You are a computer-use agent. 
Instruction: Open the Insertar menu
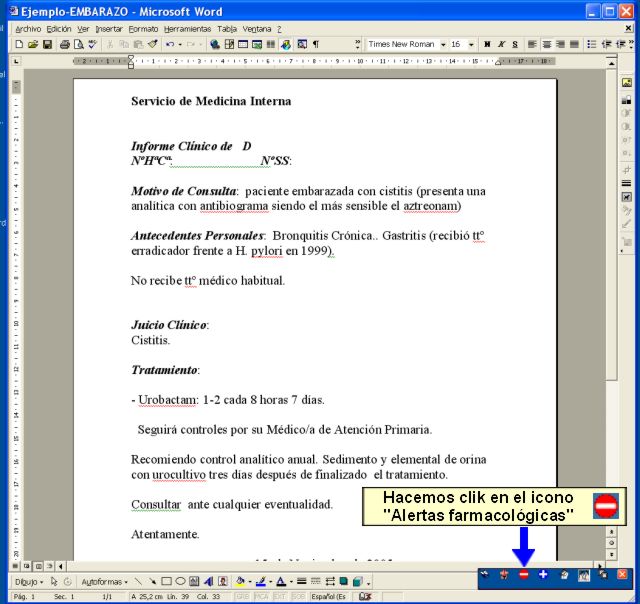(x=109, y=29)
